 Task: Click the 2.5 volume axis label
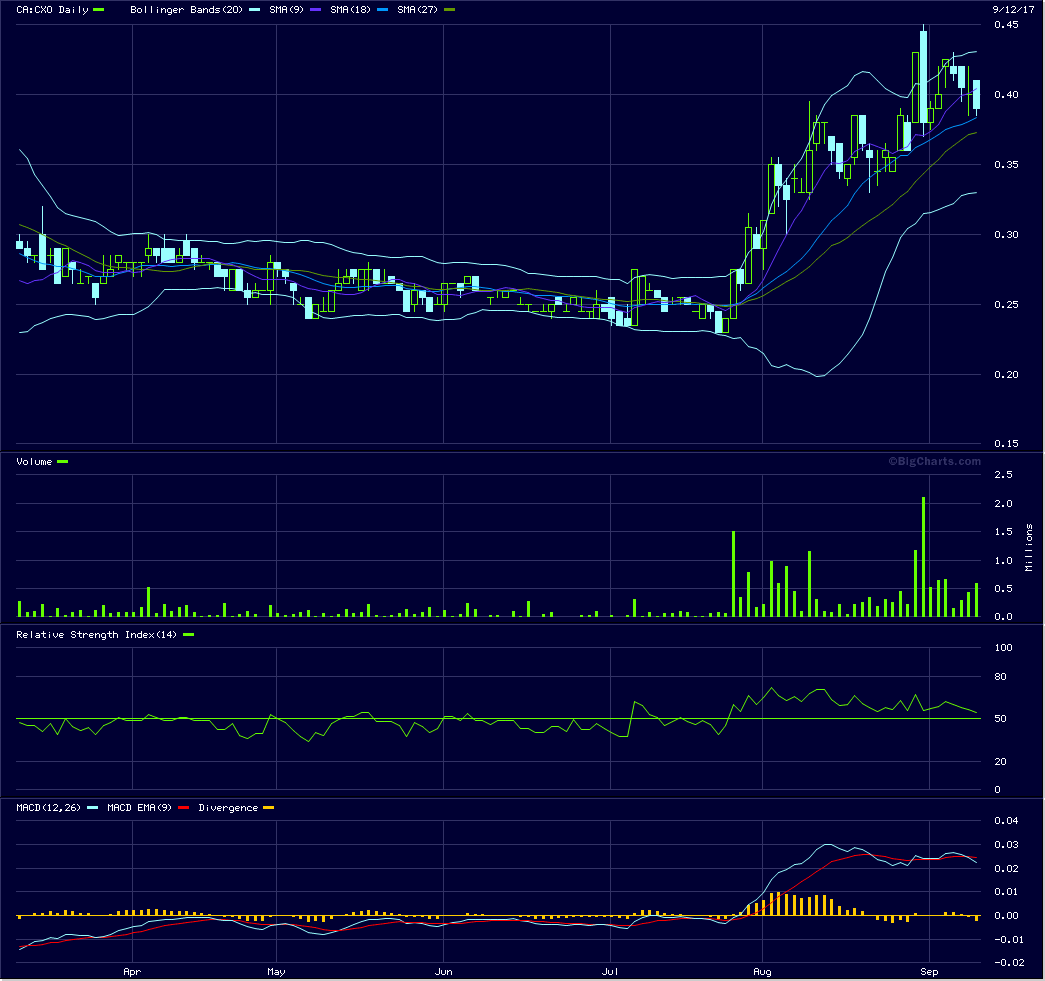(x=1004, y=475)
